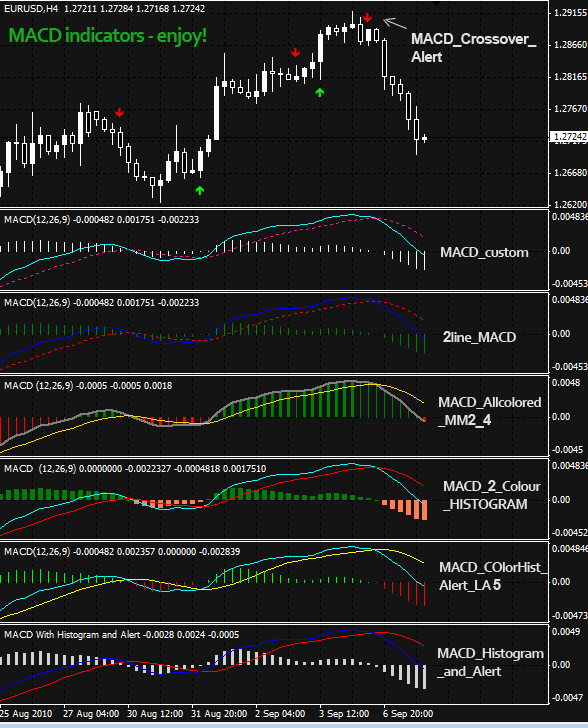The width and height of the screenshot is (588, 728).
Task: Click the 3 Sep 12:00 time label
Action: [344, 714]
